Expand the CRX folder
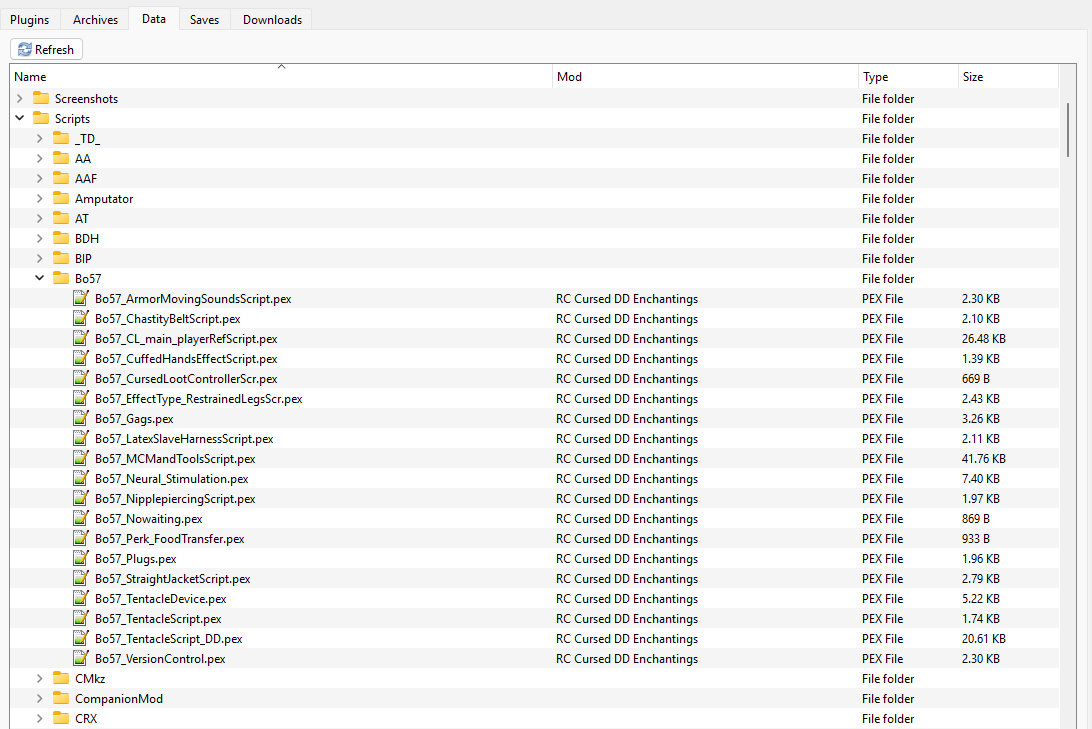The width and height of the screenshot is (1092, 729). (x=40, y=719)
